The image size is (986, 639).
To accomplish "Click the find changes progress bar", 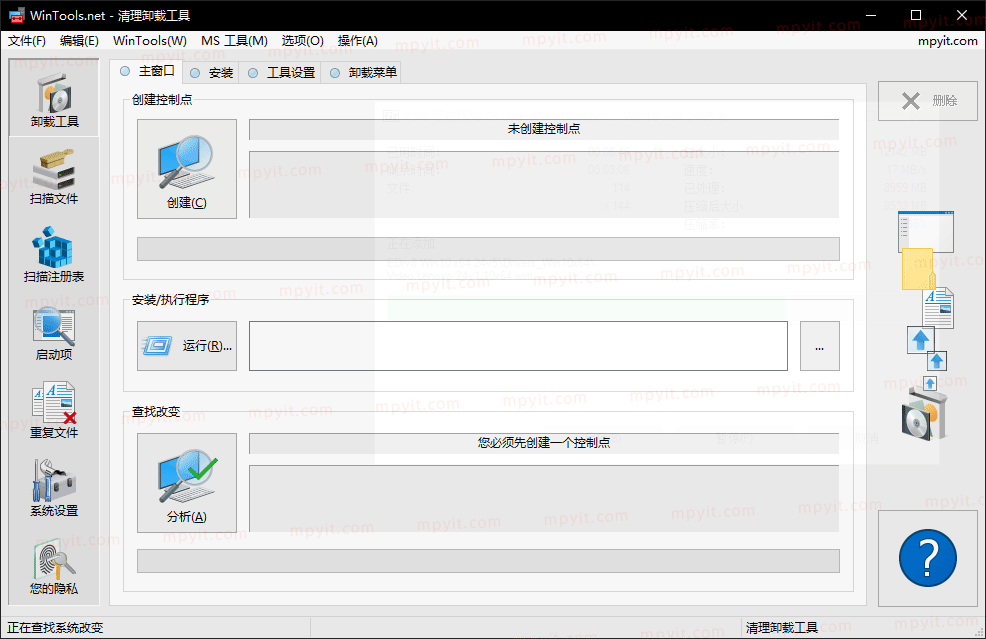I will click(488, 561).
